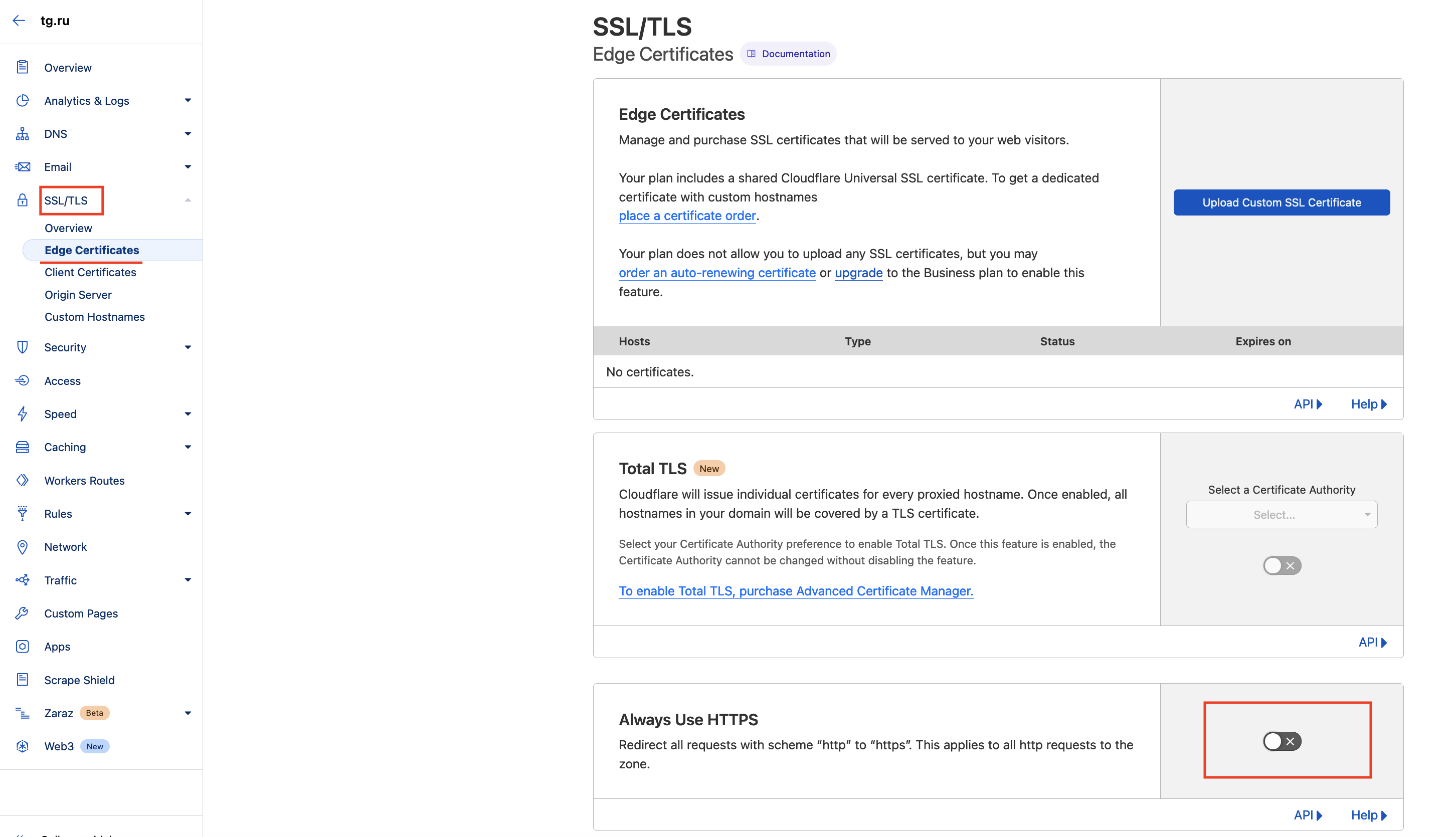Click the Email envelope icon
The height and width of the screenshot is (837, 1456).
tap(23, 167)
